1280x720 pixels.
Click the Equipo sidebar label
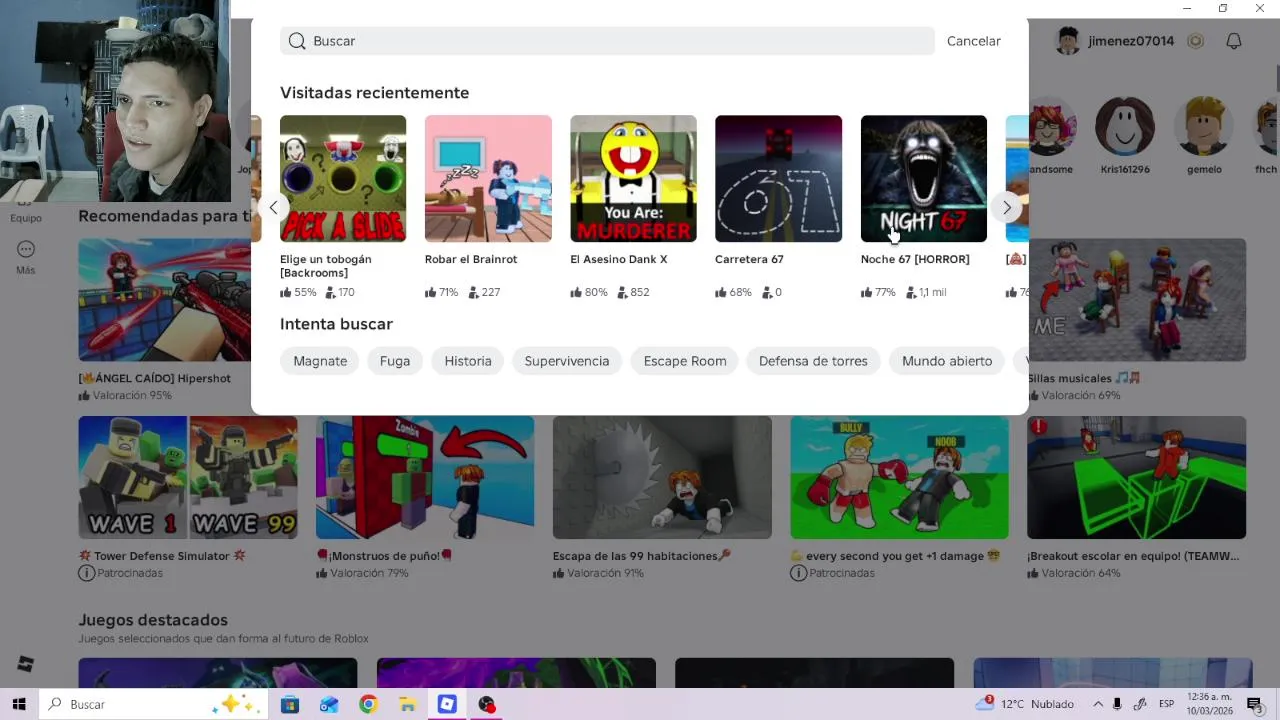tap(26, 217)
